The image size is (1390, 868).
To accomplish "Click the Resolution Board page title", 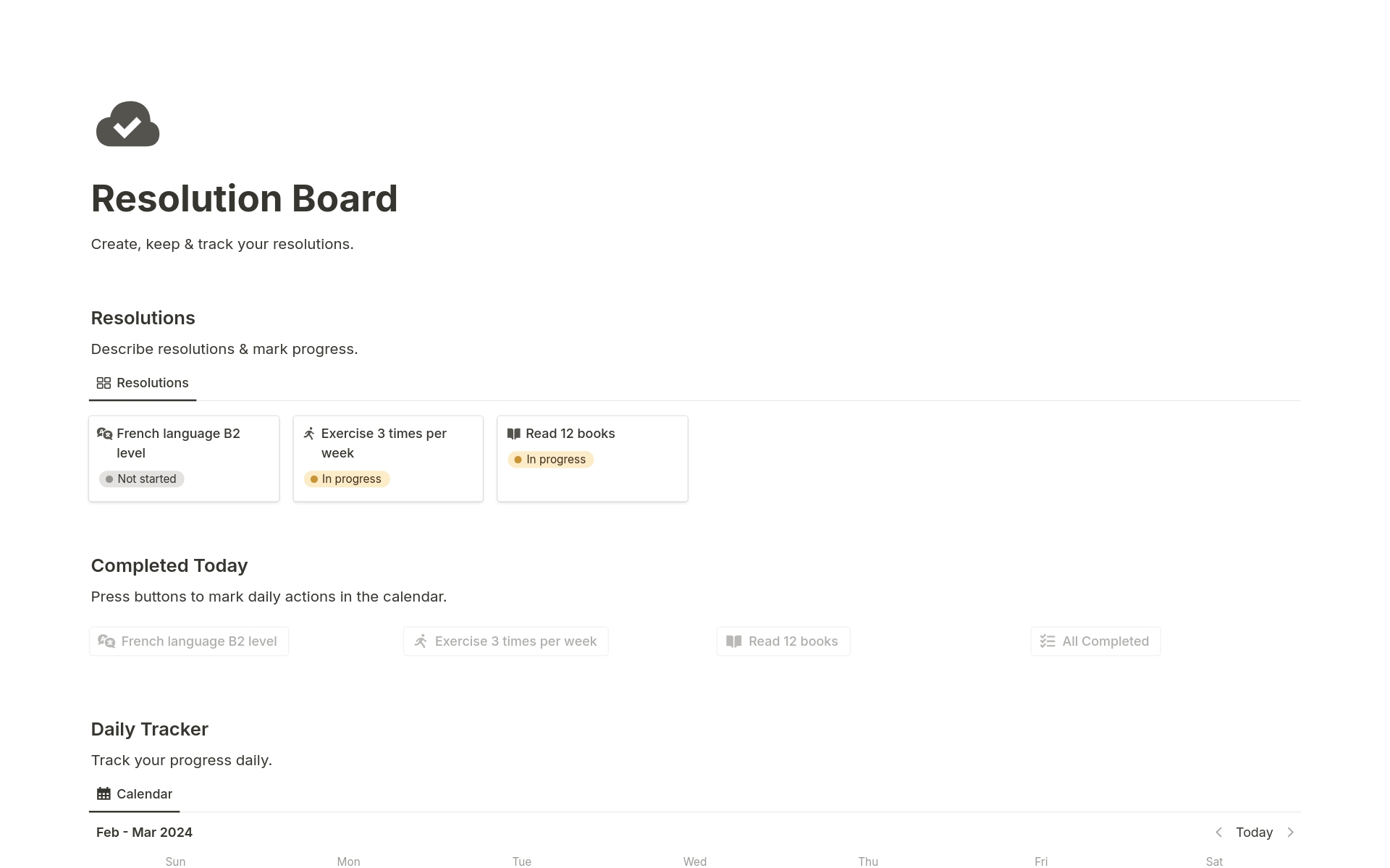I will click(244, 198).
